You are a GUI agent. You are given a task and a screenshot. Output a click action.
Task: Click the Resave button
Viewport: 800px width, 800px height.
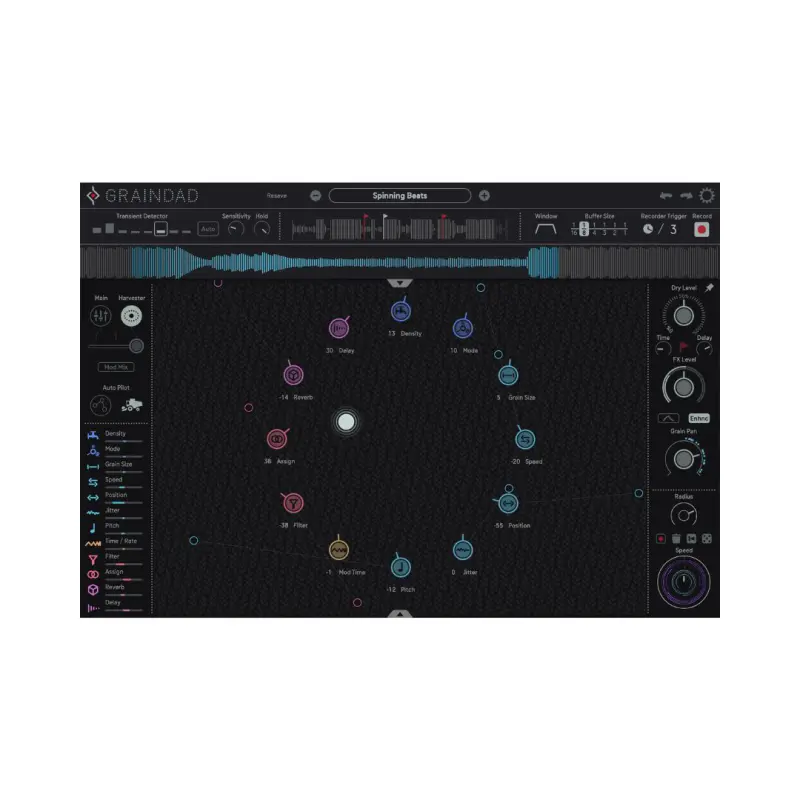[277, 195]
